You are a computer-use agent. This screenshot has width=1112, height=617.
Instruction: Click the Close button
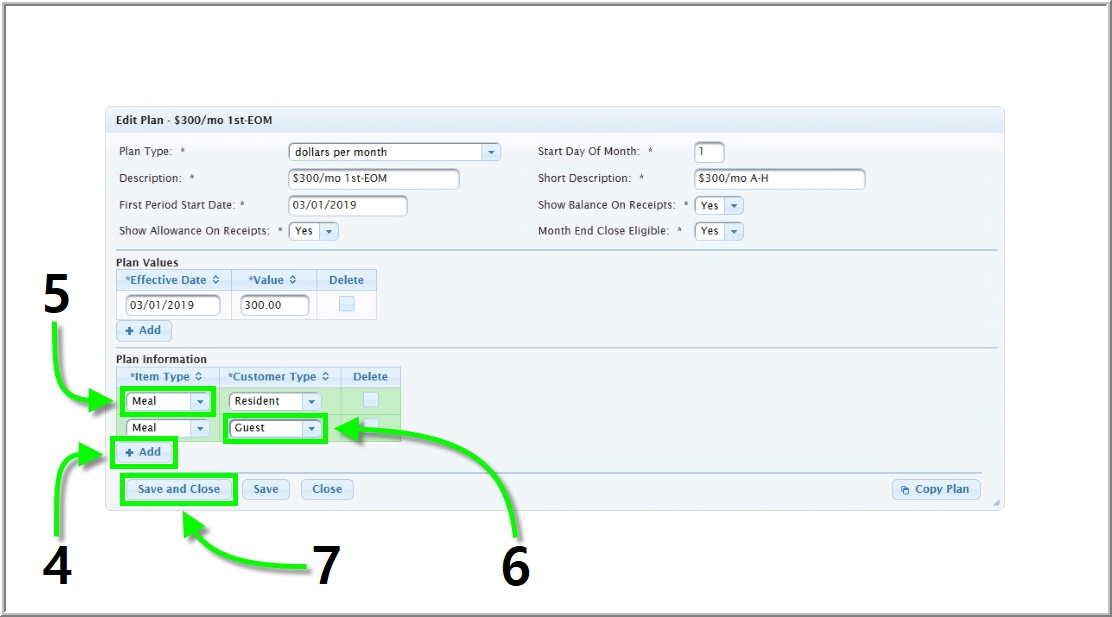327,489
